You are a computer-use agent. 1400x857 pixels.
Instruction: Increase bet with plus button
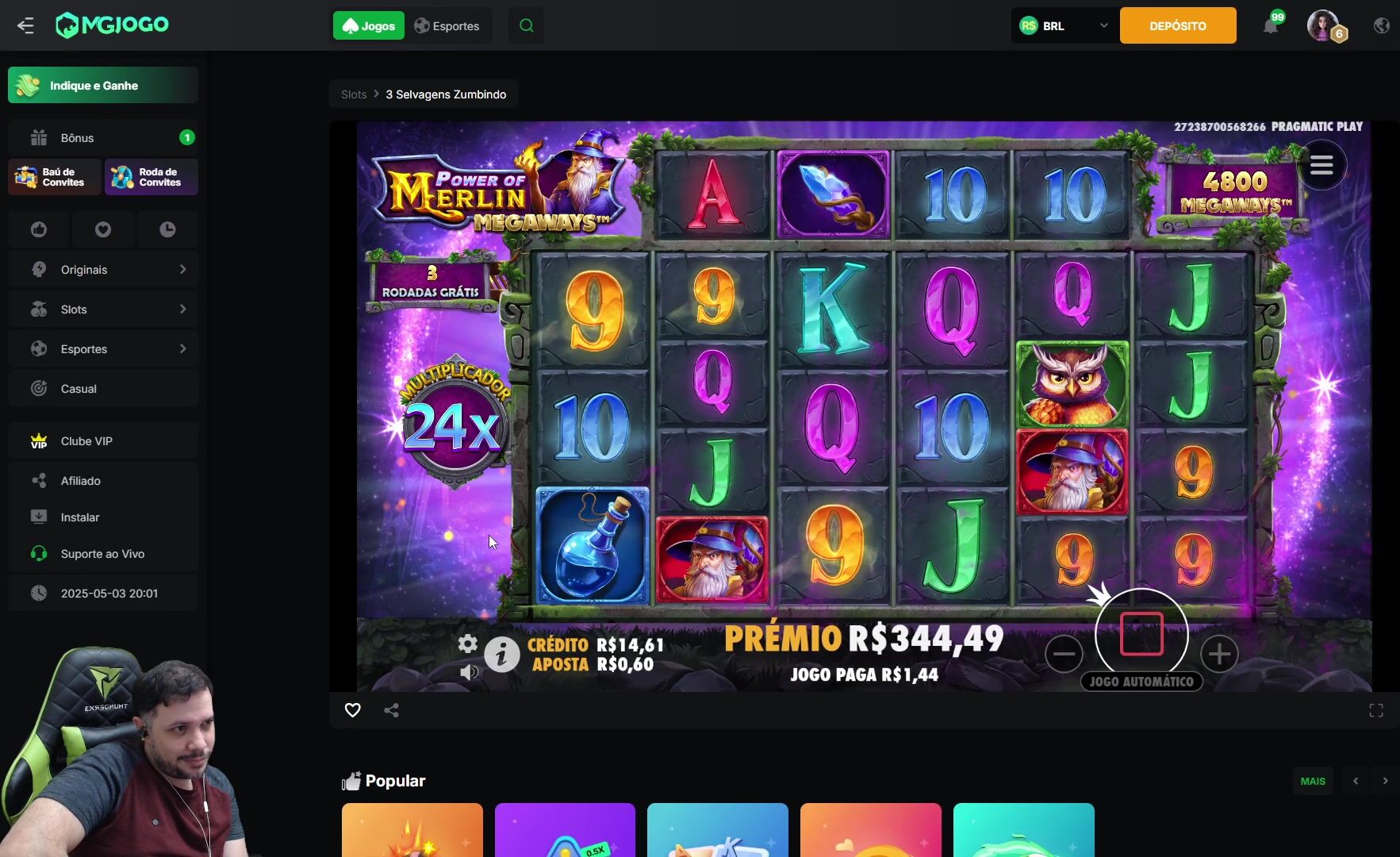click(1219, 654)
